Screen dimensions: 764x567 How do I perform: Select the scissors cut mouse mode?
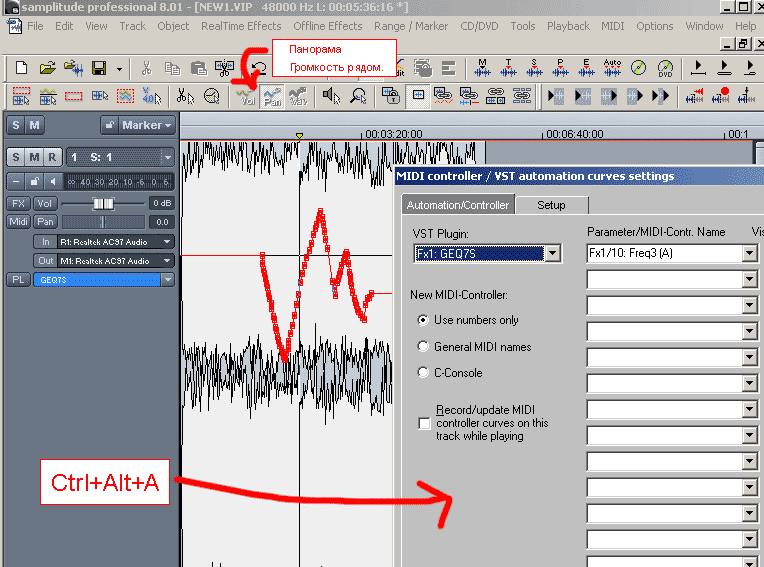click(x=185, y=96)
